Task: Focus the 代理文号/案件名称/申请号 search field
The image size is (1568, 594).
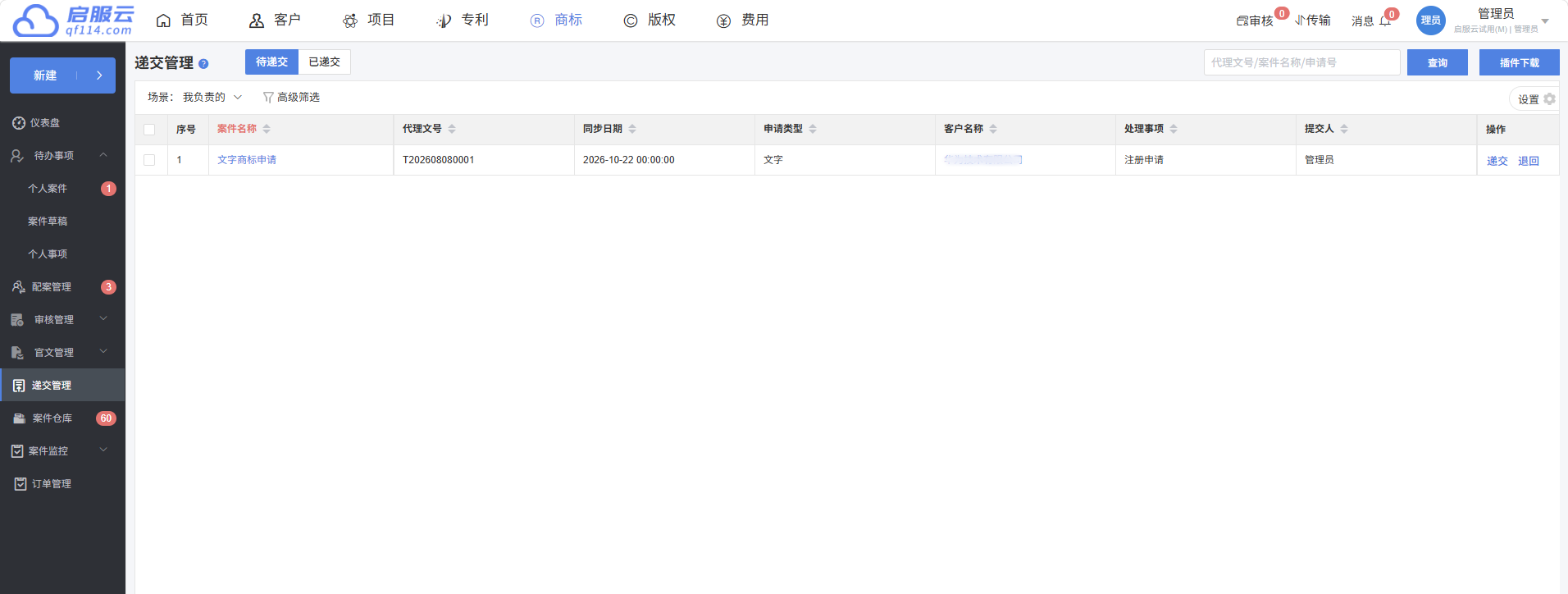Action: [x=1302, y=62]
